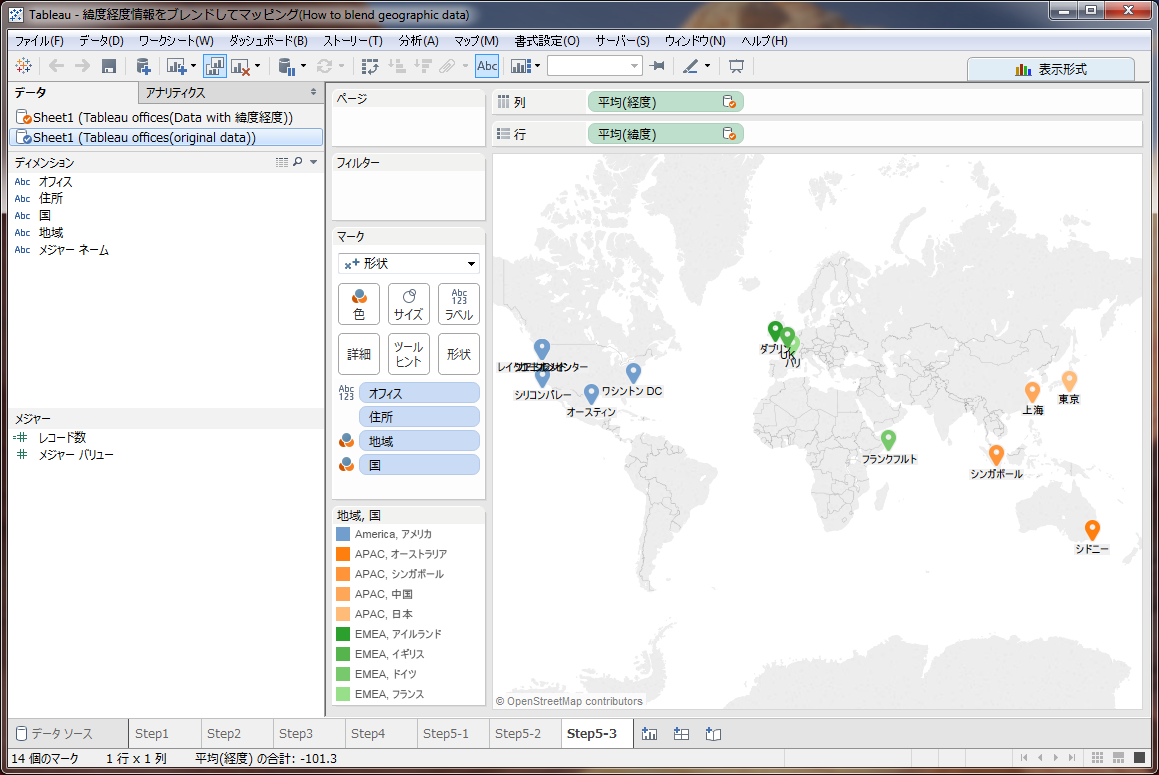Click the 色 color marks button
Image resolution: width=1159 pixels, height=775 pixels.
(358, 304)
